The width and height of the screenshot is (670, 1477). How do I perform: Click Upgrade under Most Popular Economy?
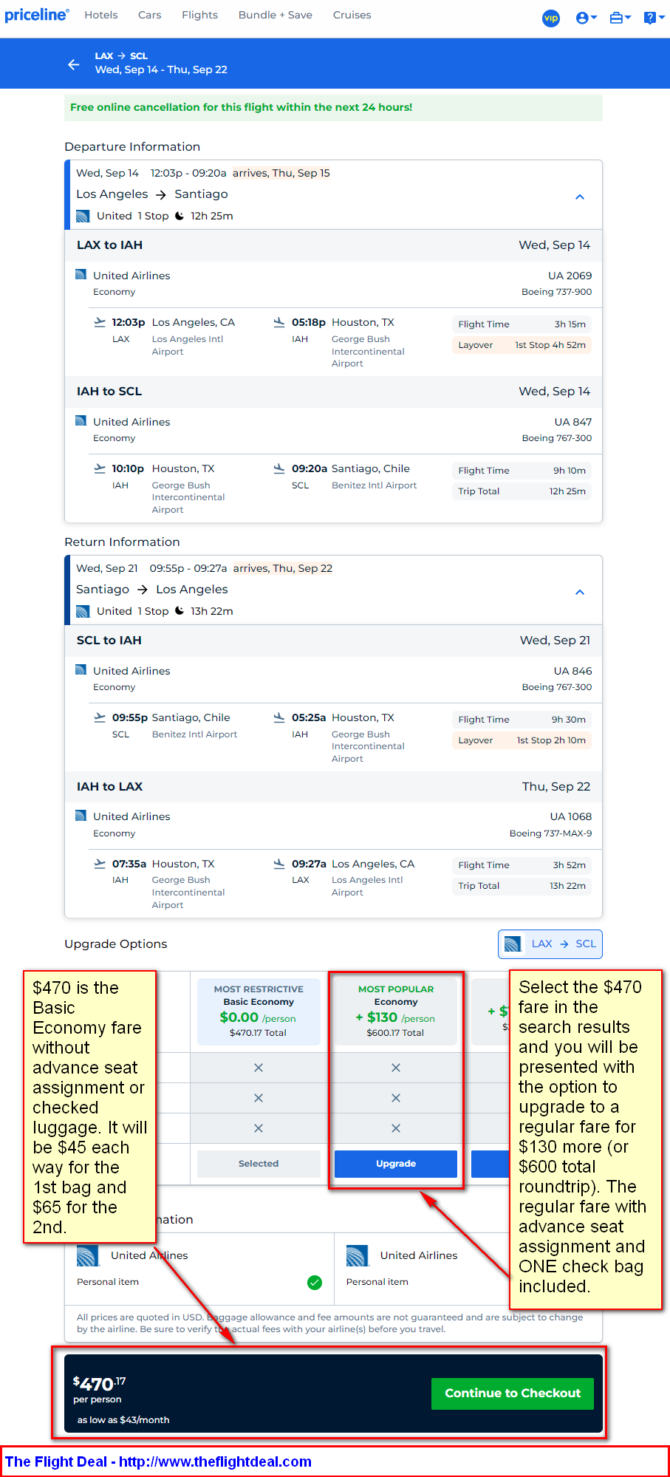[x=395, y=1164]
